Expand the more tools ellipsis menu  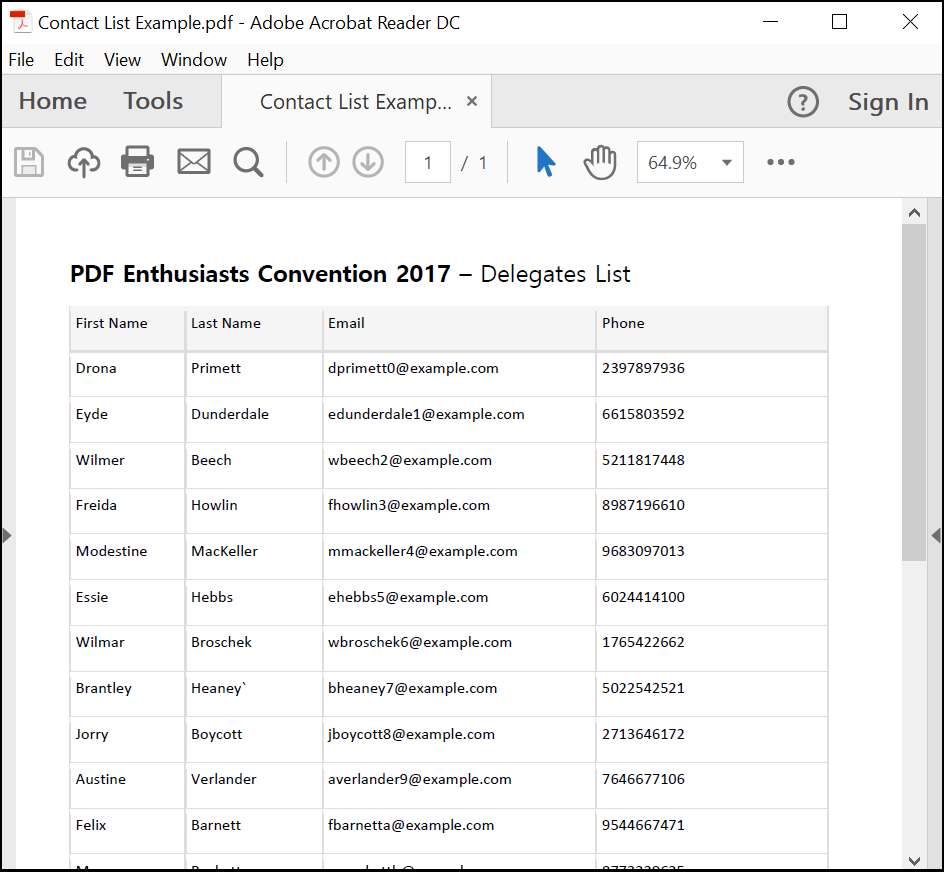tap(780, 161)
